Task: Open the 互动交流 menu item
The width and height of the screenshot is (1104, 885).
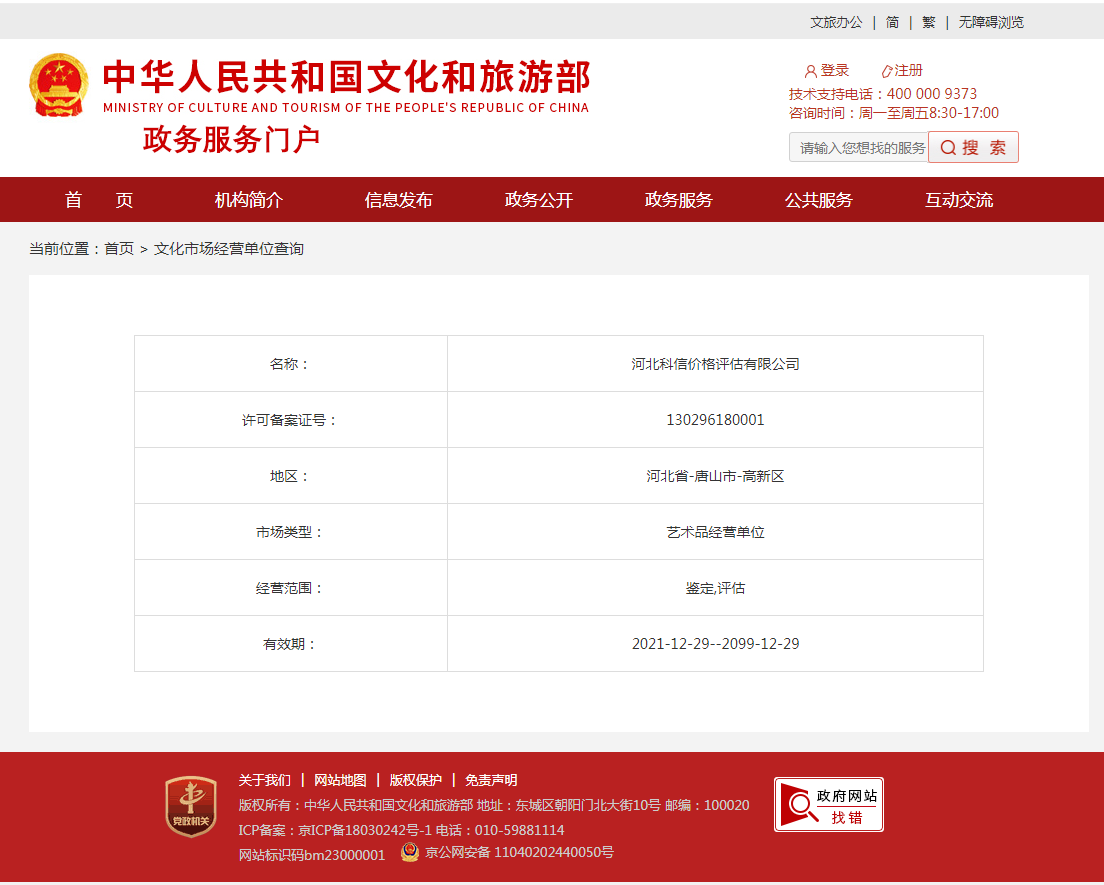Action: coord(958,200)
